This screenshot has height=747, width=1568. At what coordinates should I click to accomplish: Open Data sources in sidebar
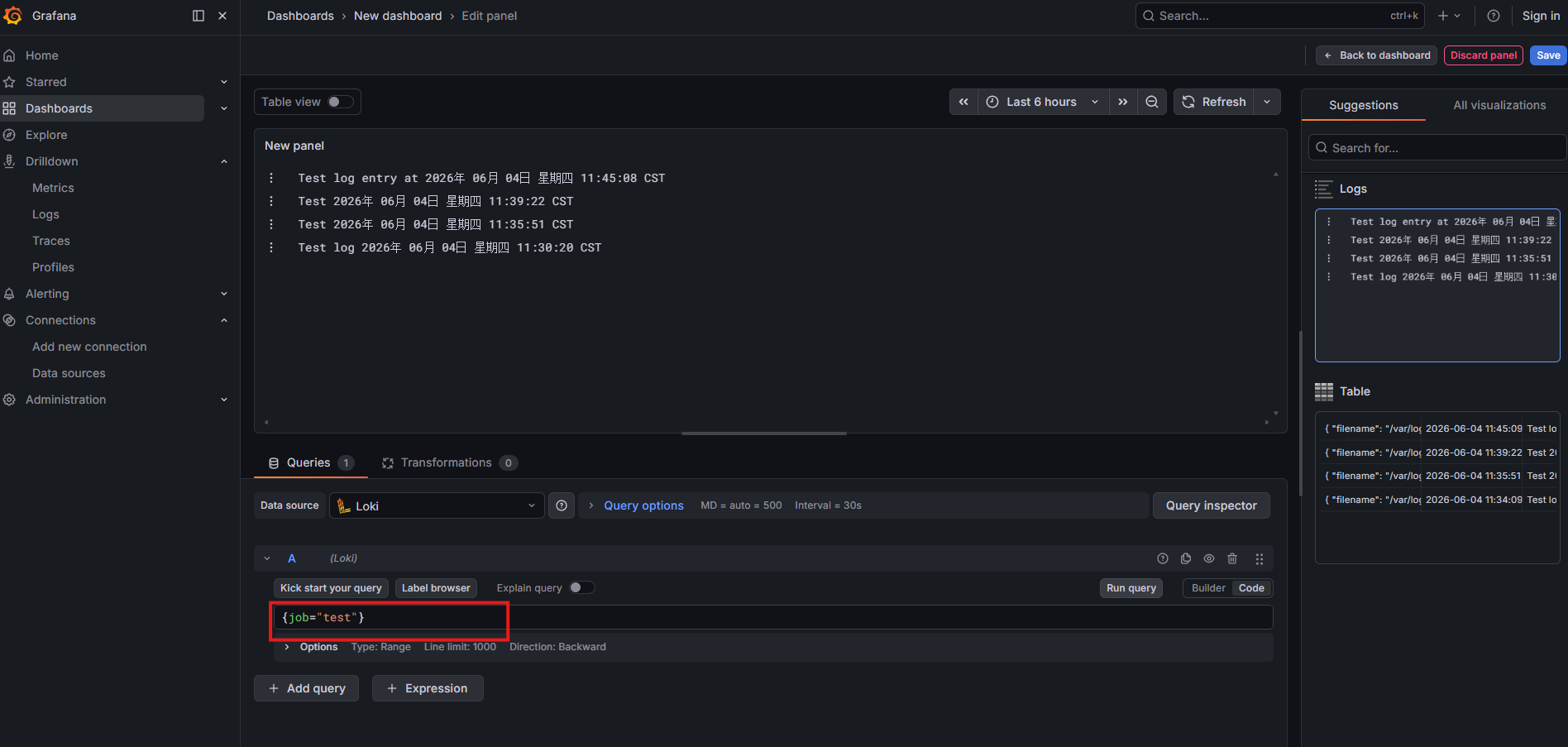pos(69,373)
